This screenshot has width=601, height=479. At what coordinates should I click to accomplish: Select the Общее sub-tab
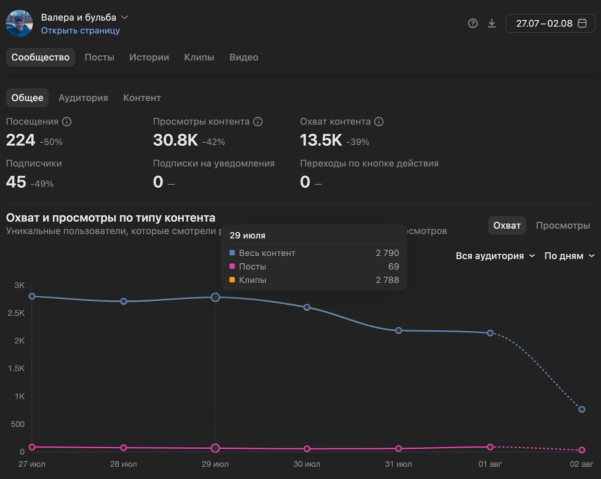tap(27, 98)
